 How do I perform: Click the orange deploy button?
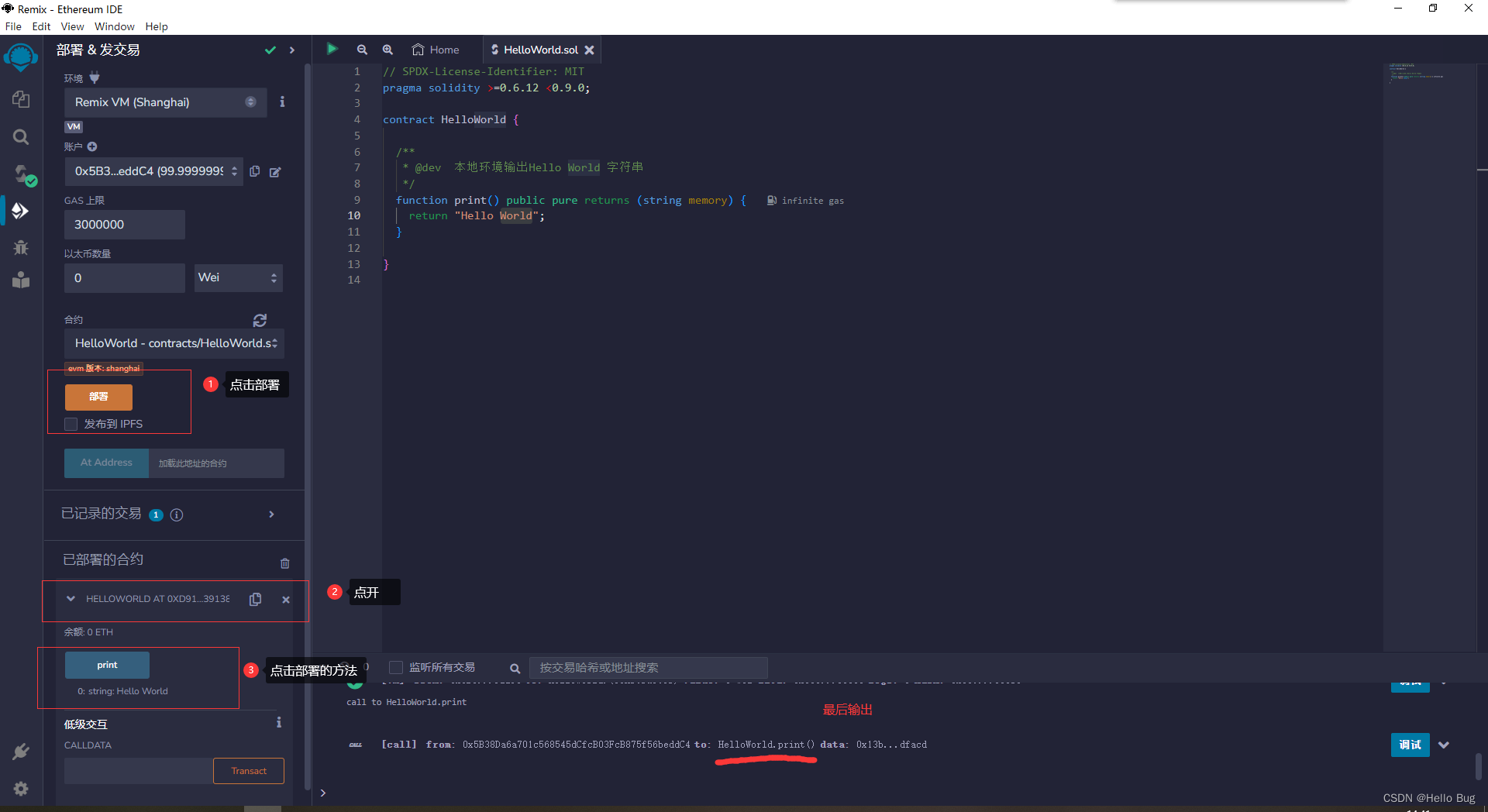pyautogui.click(x=98, y=397)
